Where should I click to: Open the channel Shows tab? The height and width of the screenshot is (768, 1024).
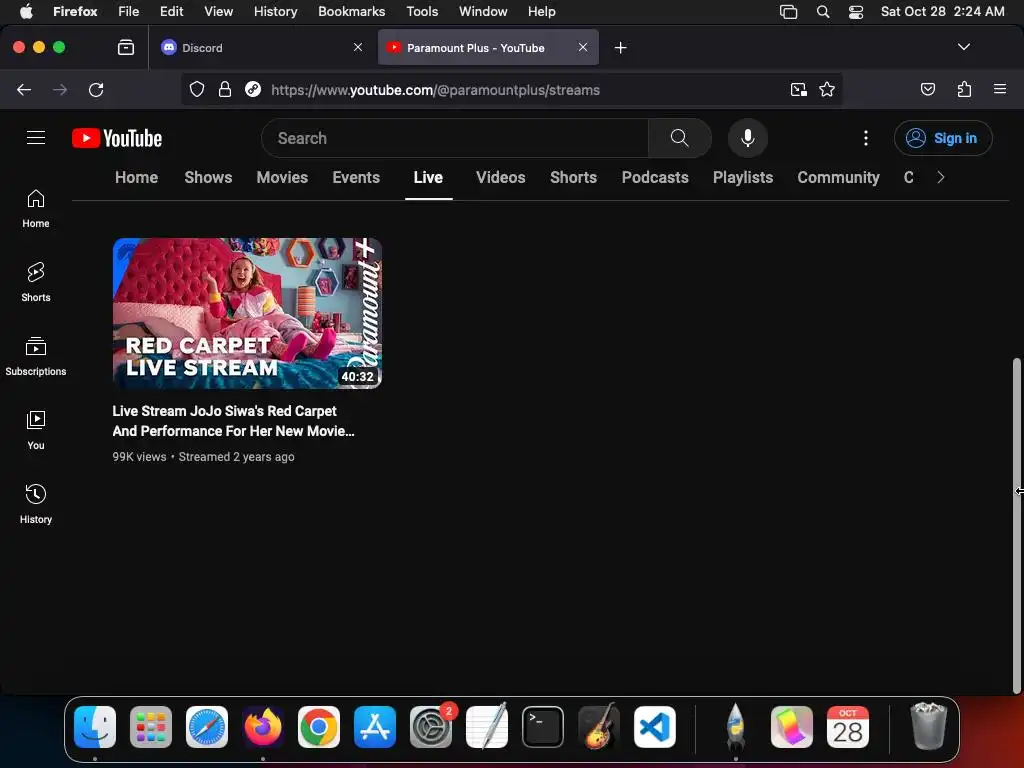pyautogui.click(x=208, y=177)
